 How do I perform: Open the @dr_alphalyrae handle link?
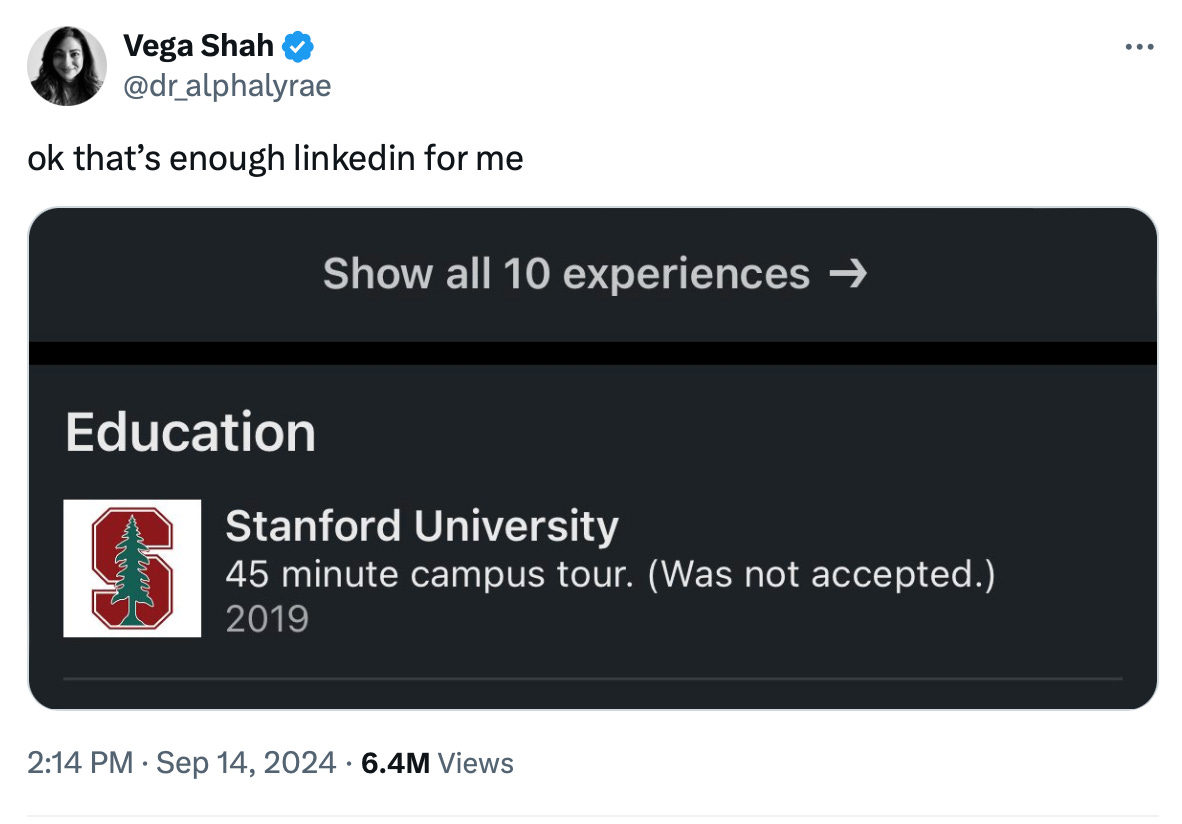tap(226, 86)
